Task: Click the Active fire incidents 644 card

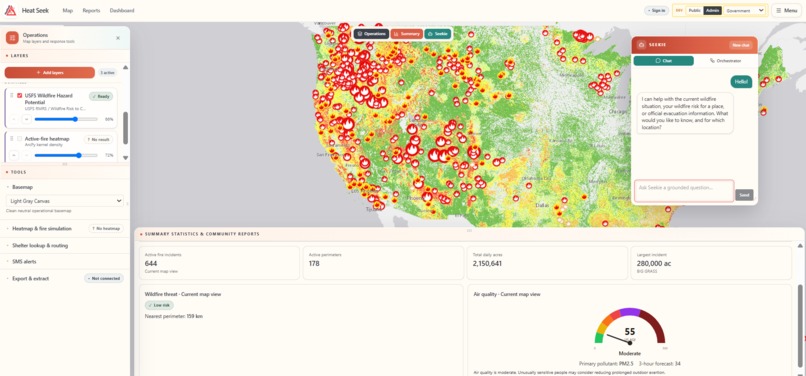Action: [219, 263]
